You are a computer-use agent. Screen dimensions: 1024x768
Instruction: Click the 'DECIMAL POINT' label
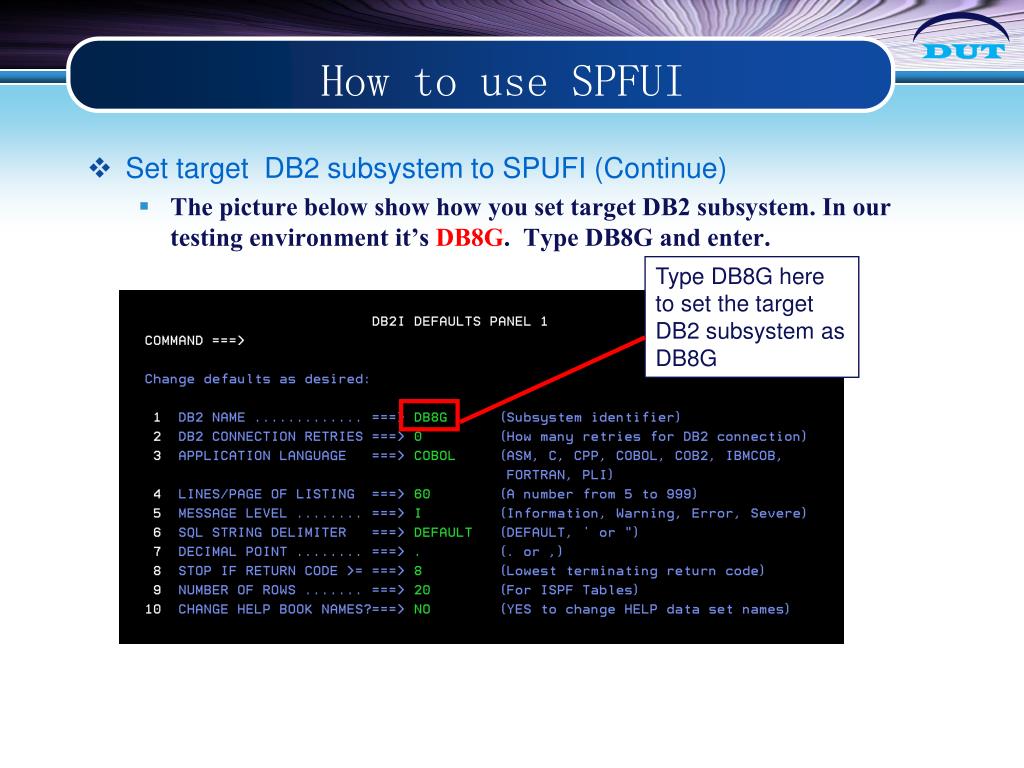tap(232, 551)
